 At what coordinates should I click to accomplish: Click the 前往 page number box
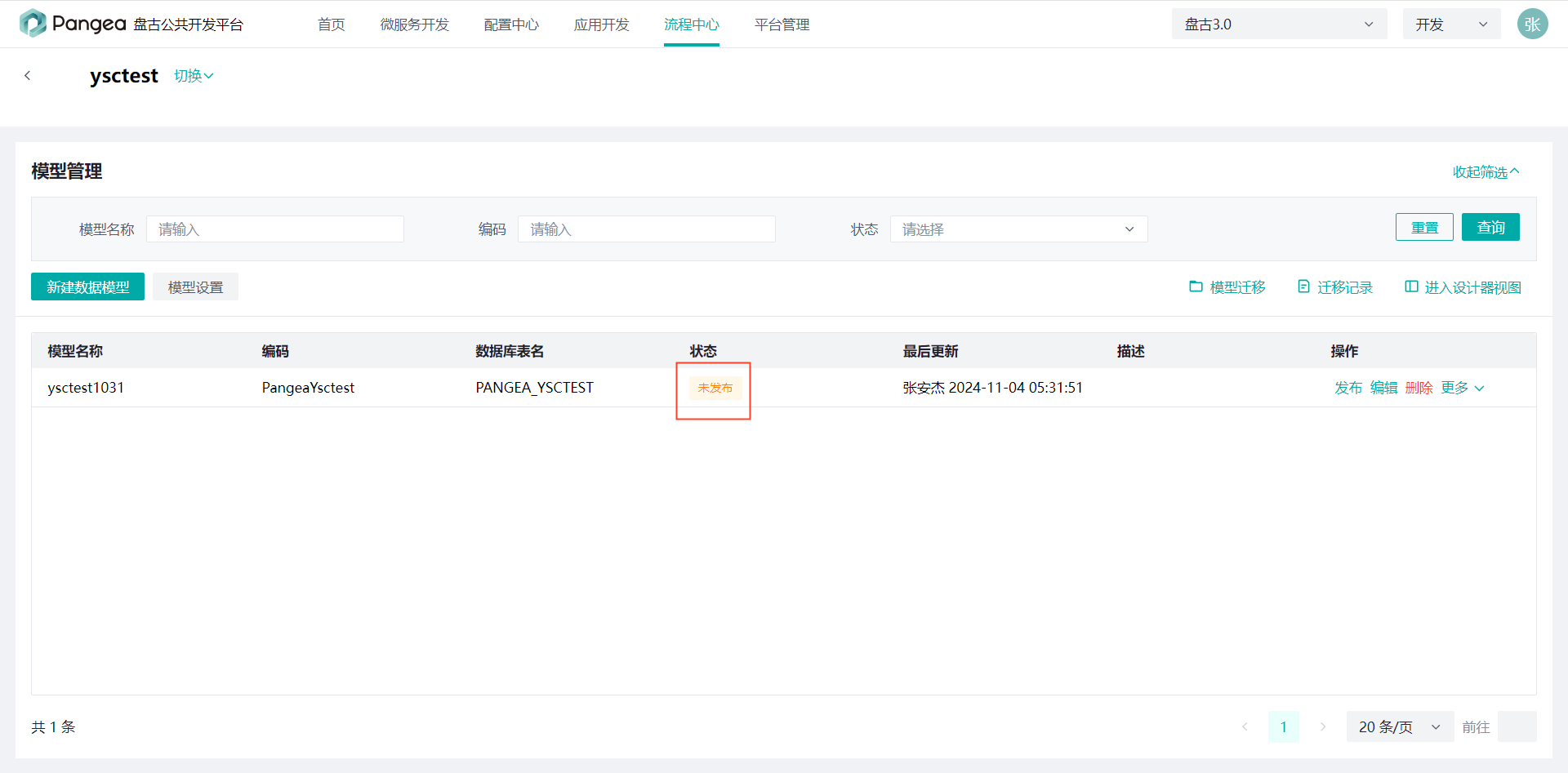tap(1517, 726)
